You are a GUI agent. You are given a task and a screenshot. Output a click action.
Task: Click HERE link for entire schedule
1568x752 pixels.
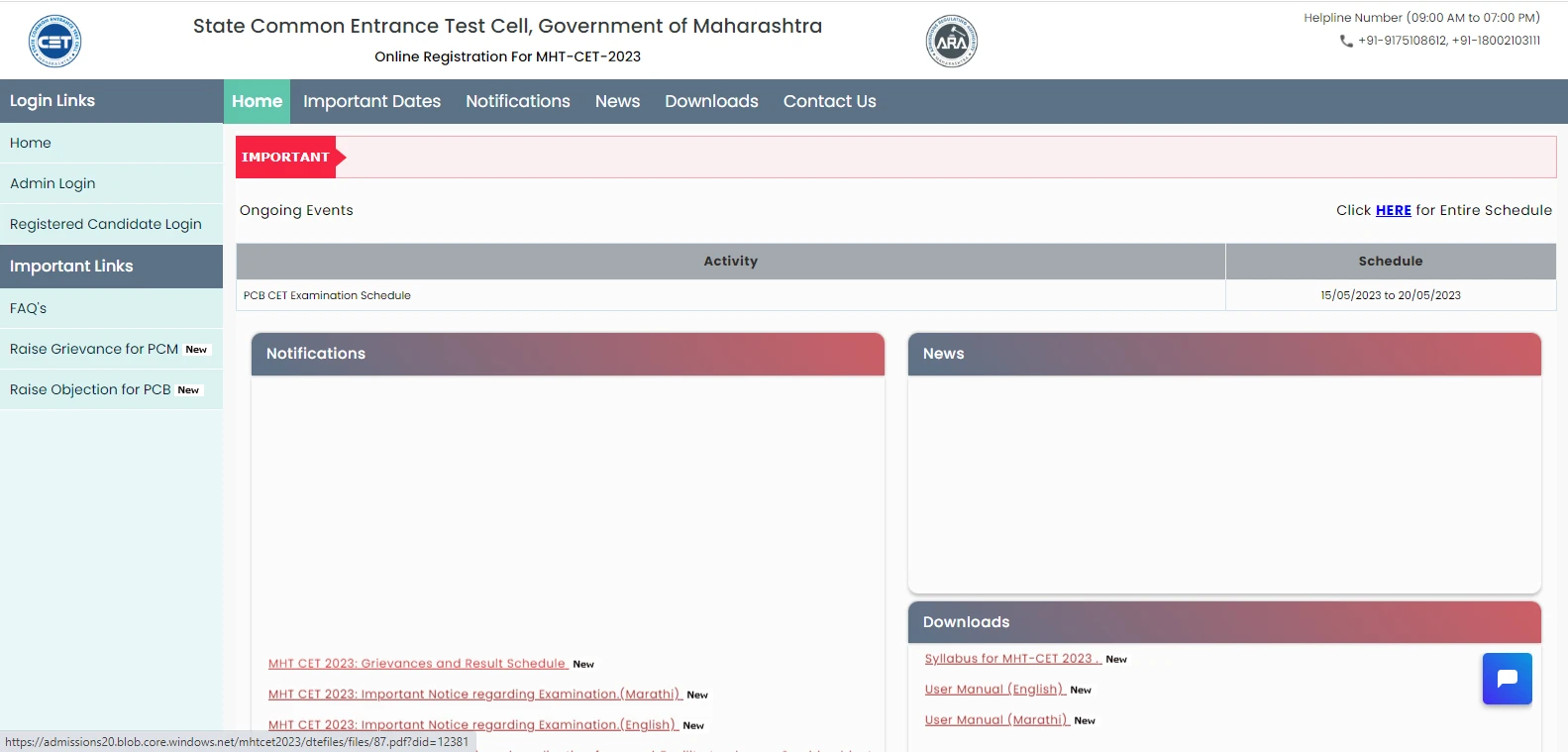[1393, 210]
